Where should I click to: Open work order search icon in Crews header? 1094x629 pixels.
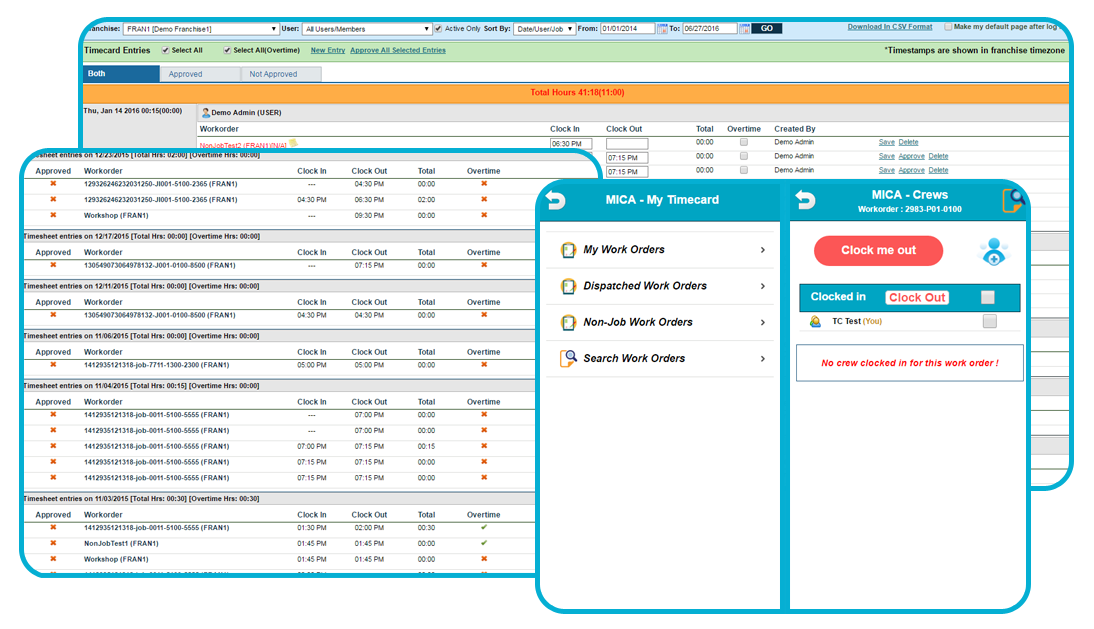click(1012, 201)
